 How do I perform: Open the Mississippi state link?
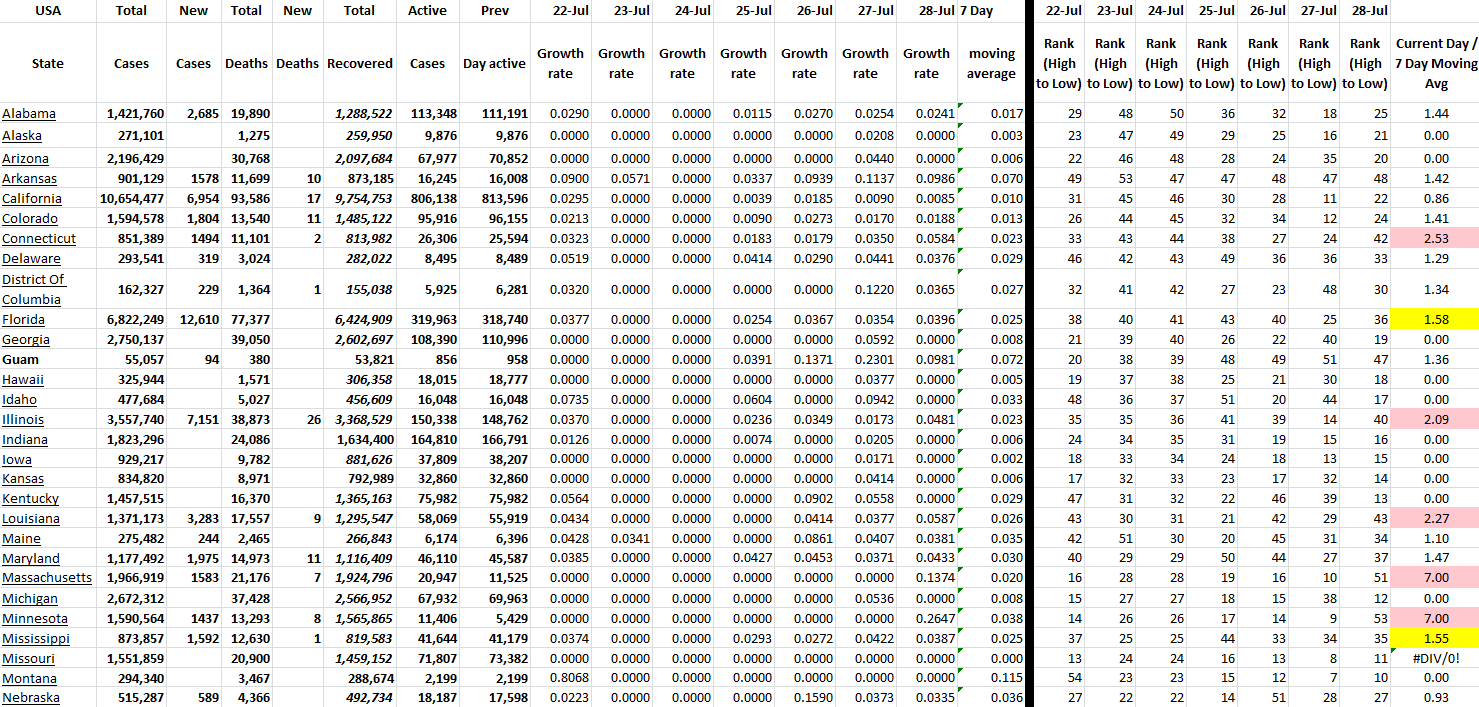(36, 638)
